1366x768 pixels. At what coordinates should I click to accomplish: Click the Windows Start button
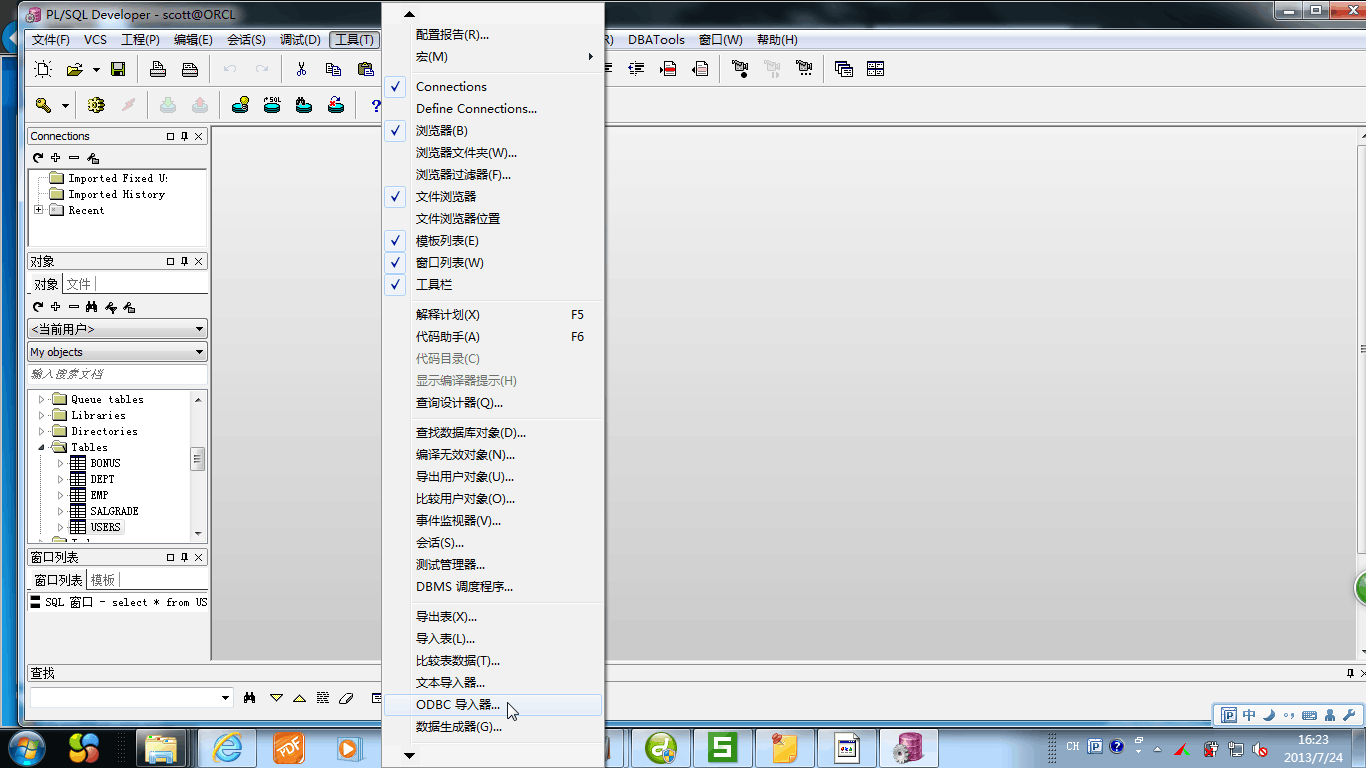click(27, 747)
